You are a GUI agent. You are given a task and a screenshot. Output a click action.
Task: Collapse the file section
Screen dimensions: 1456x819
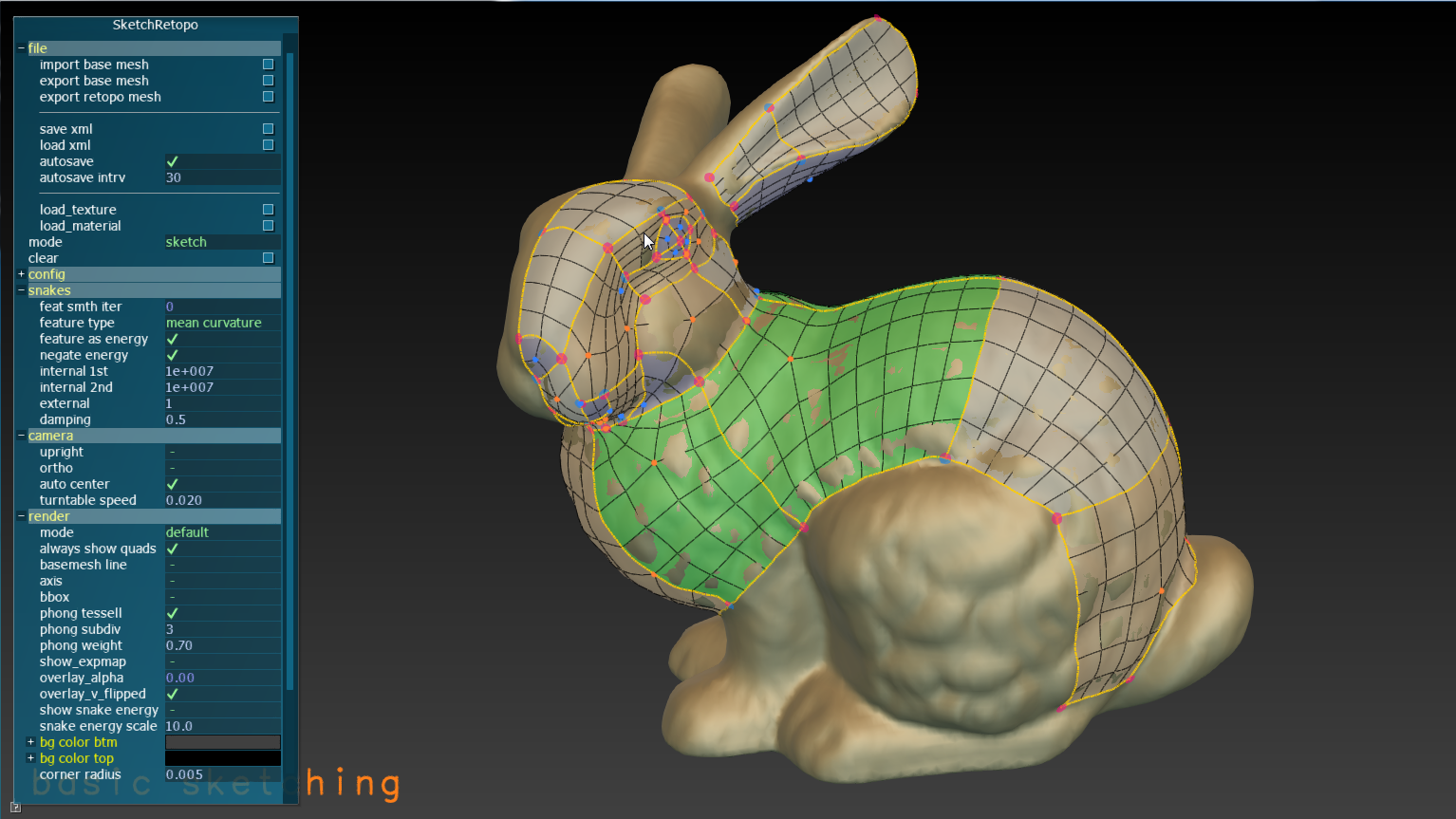point(20,47)
